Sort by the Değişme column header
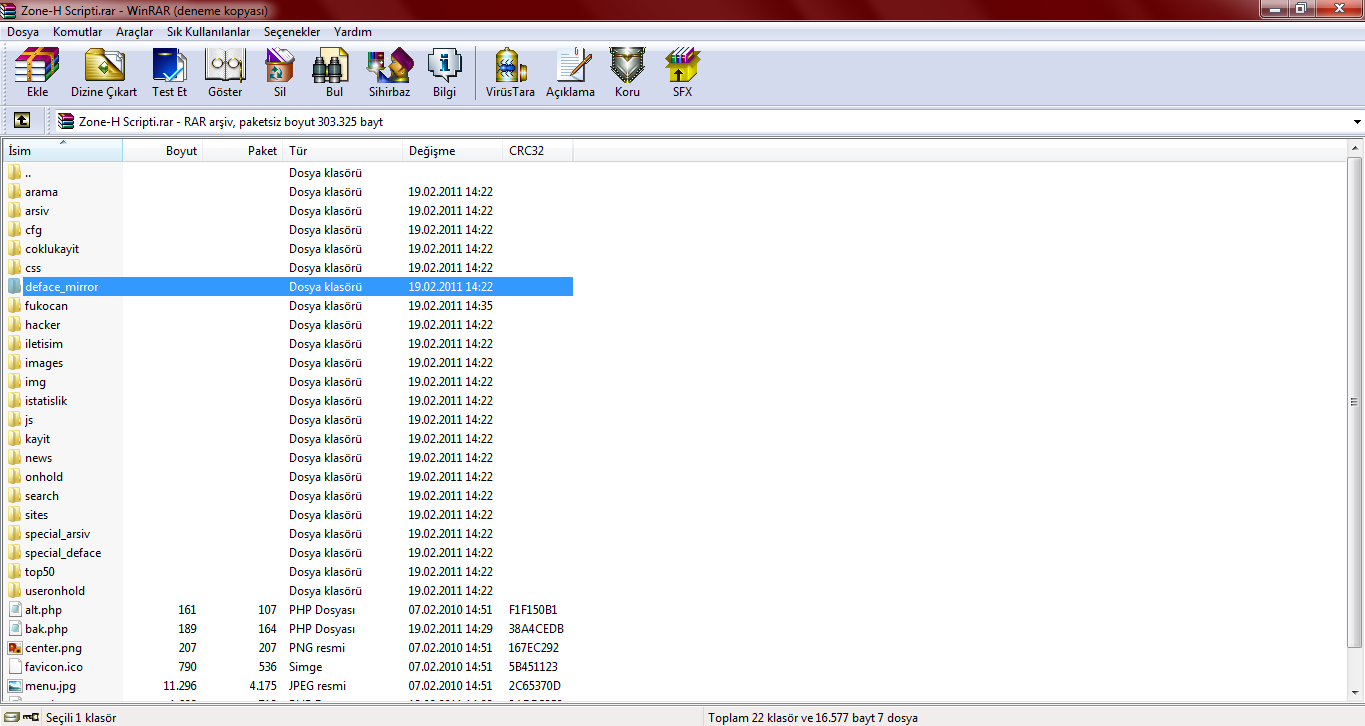 pos(453,151)
